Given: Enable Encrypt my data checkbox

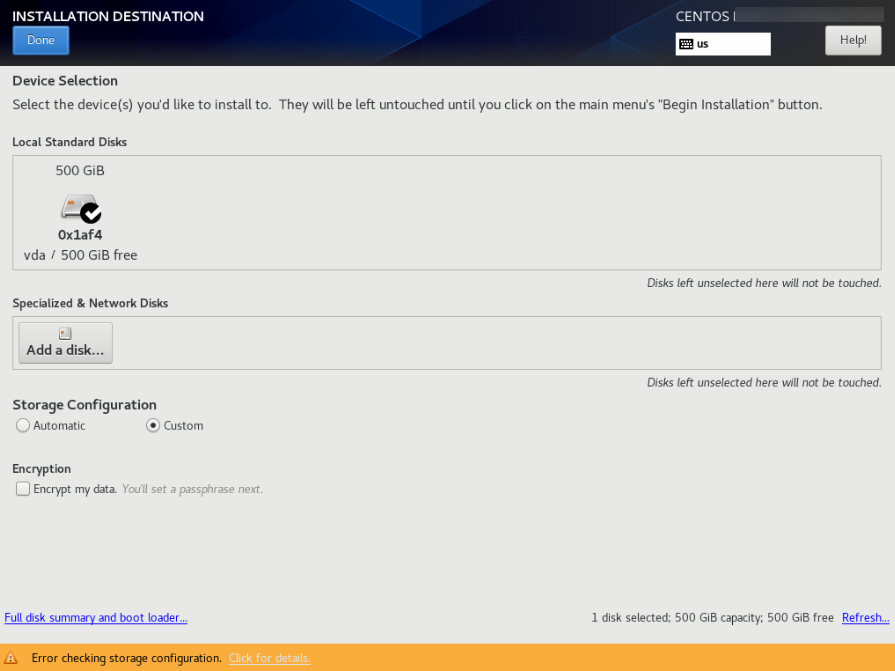Looking at the screenshot, I should pyautogui.click(x=23, y=489).
